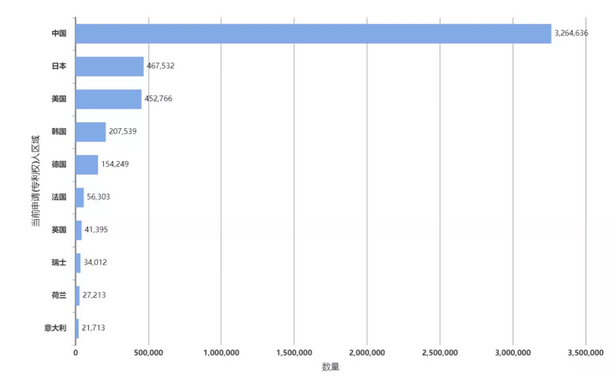Click value label 467,532
Image resolution: width=614 pixels, height=379 pixels.
(161, 66)
